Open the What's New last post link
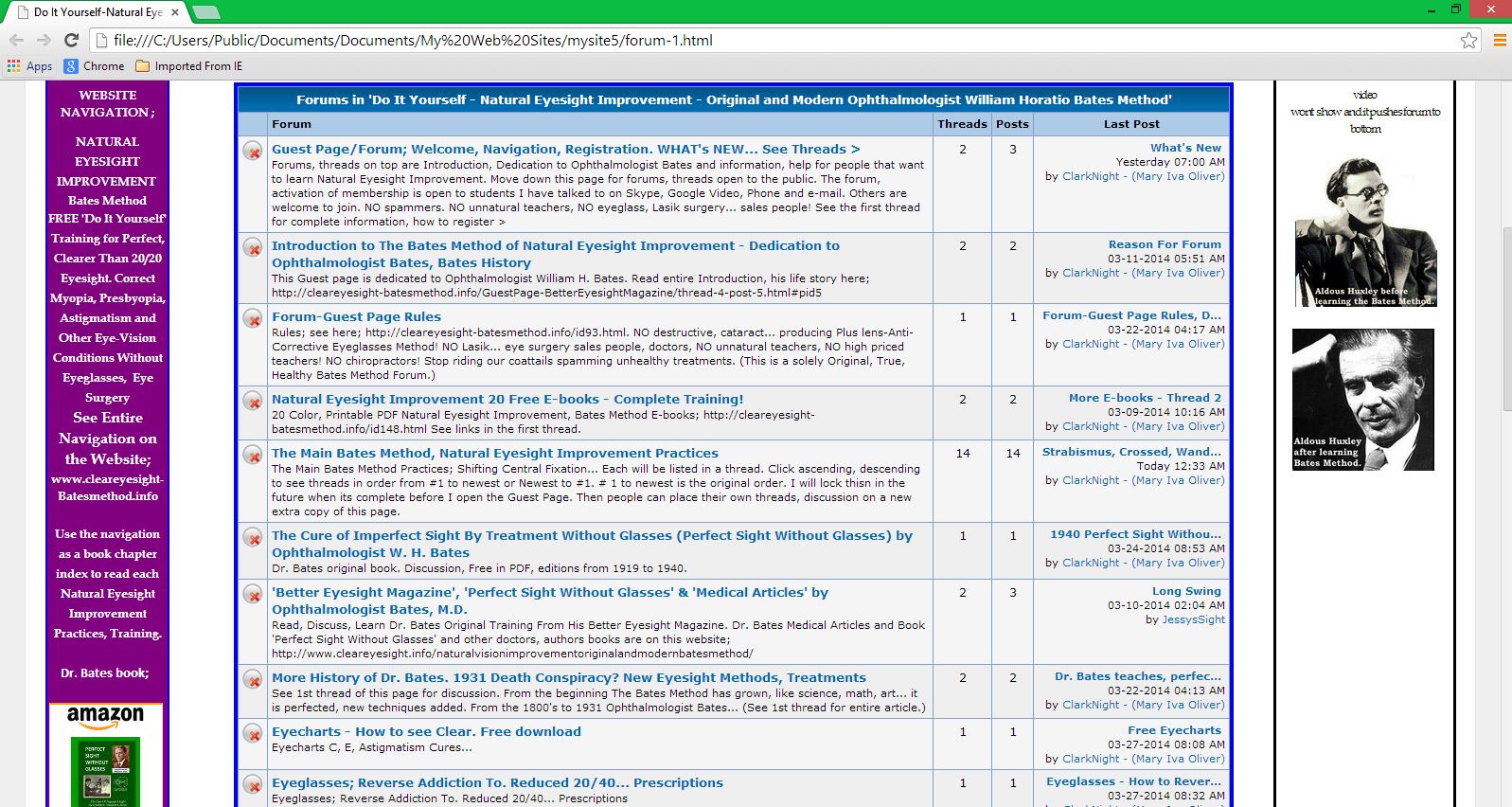Image resolution: width=1512 pixels, height=807 pixels. coord(1185,148)
